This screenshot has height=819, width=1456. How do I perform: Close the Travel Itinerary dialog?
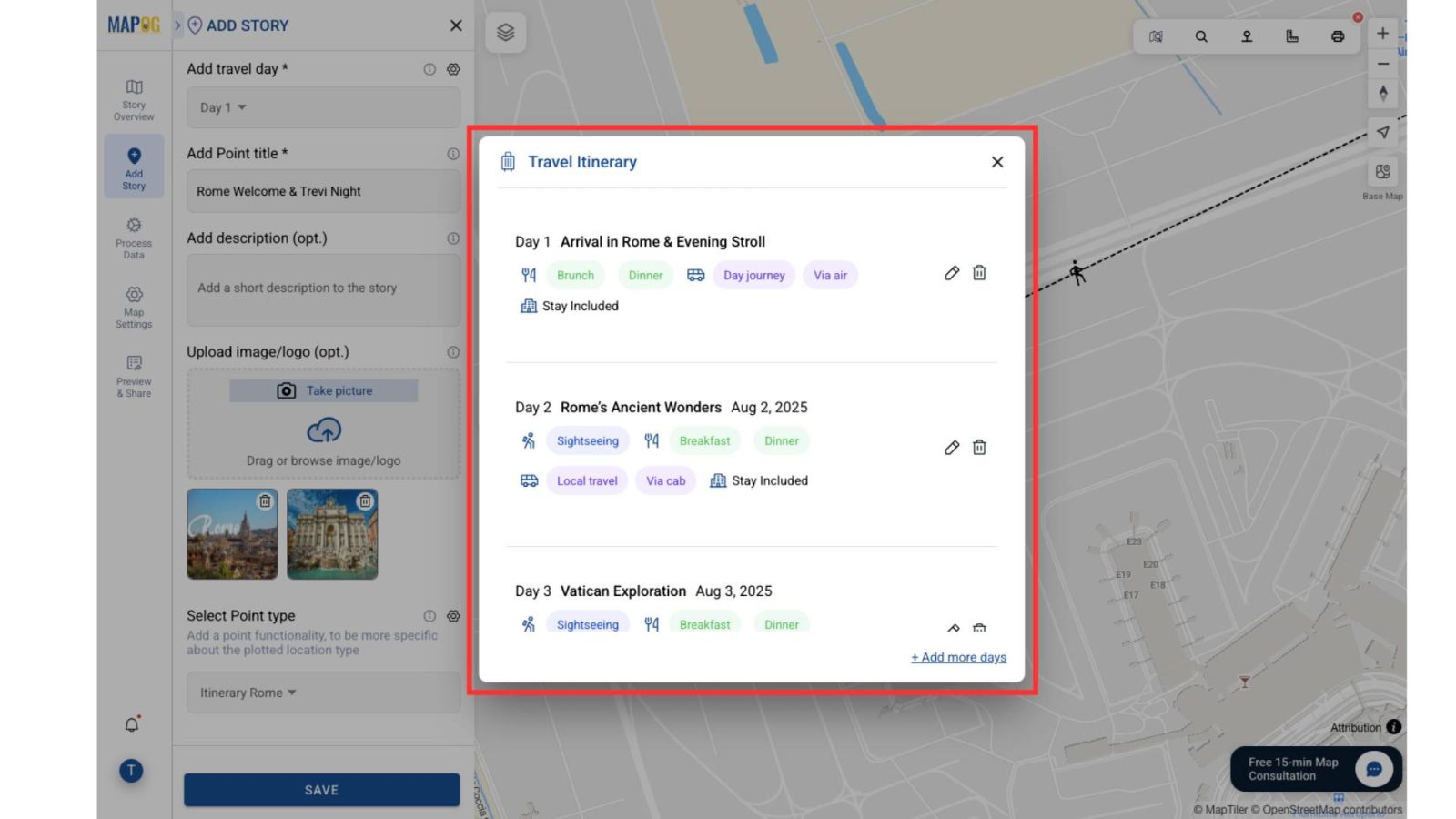tap(997, 162)
